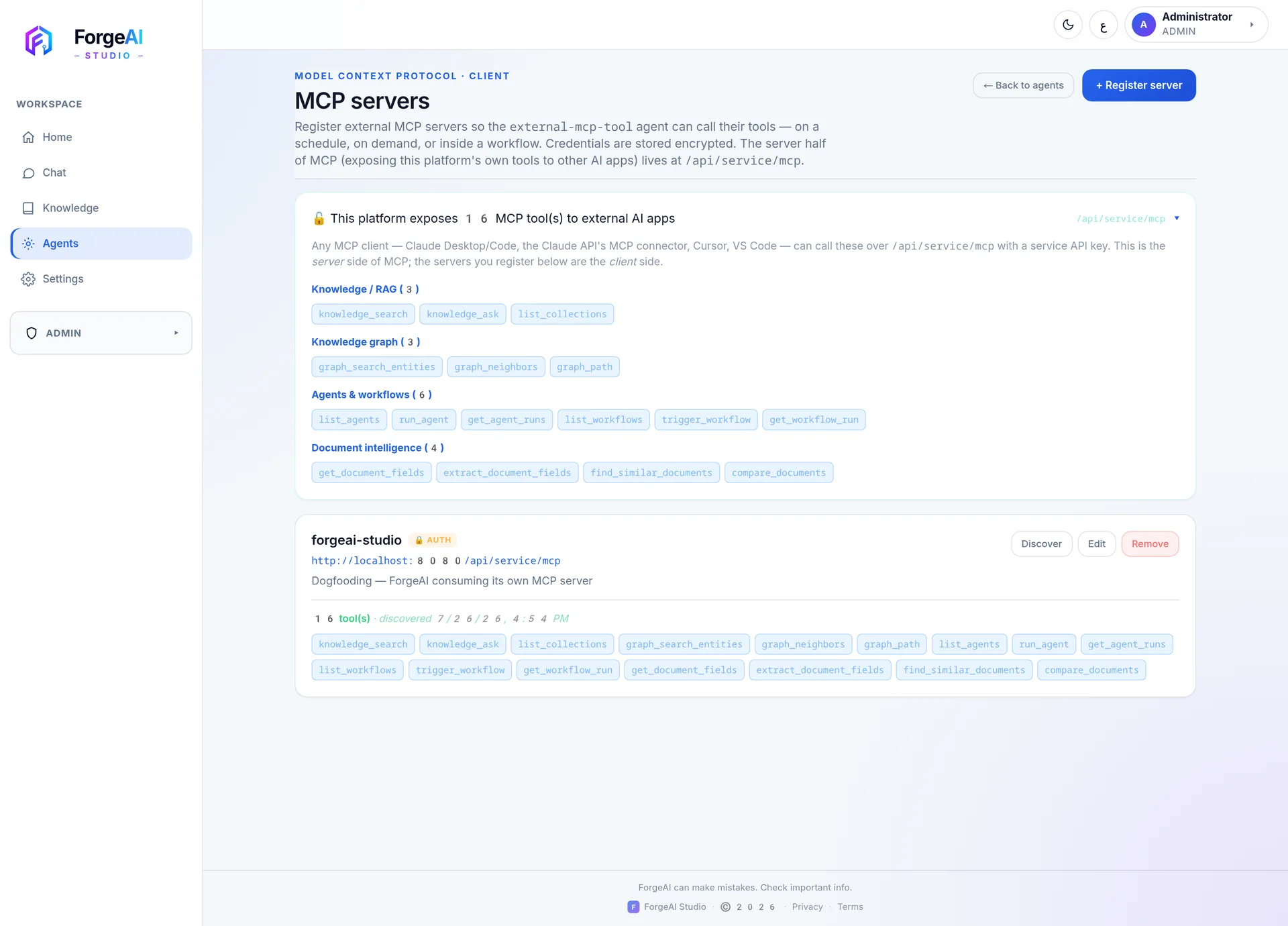Image resolution: width=1288 pixels, height=926 pixels.
Task: Open Knowledge in the workspace menu
Action: [101, 209]
